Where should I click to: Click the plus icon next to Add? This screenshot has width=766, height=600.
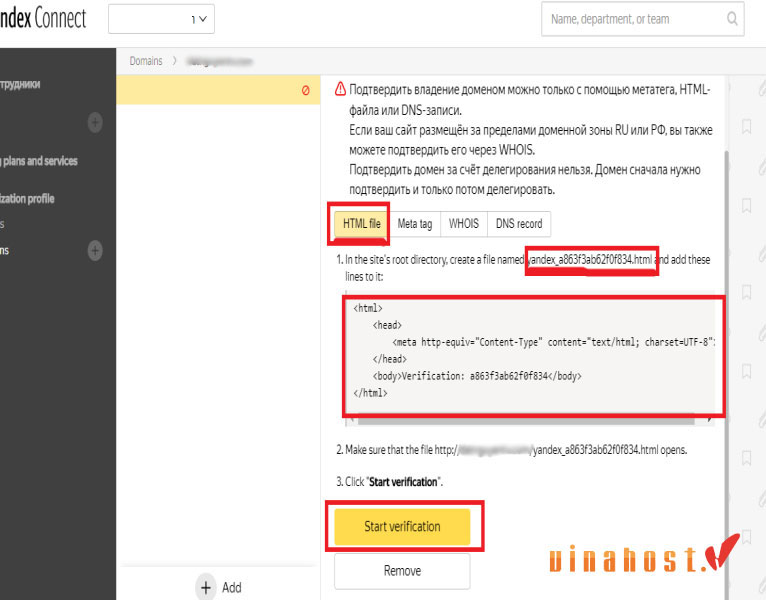pyautogui.click(x=206, y=587)
